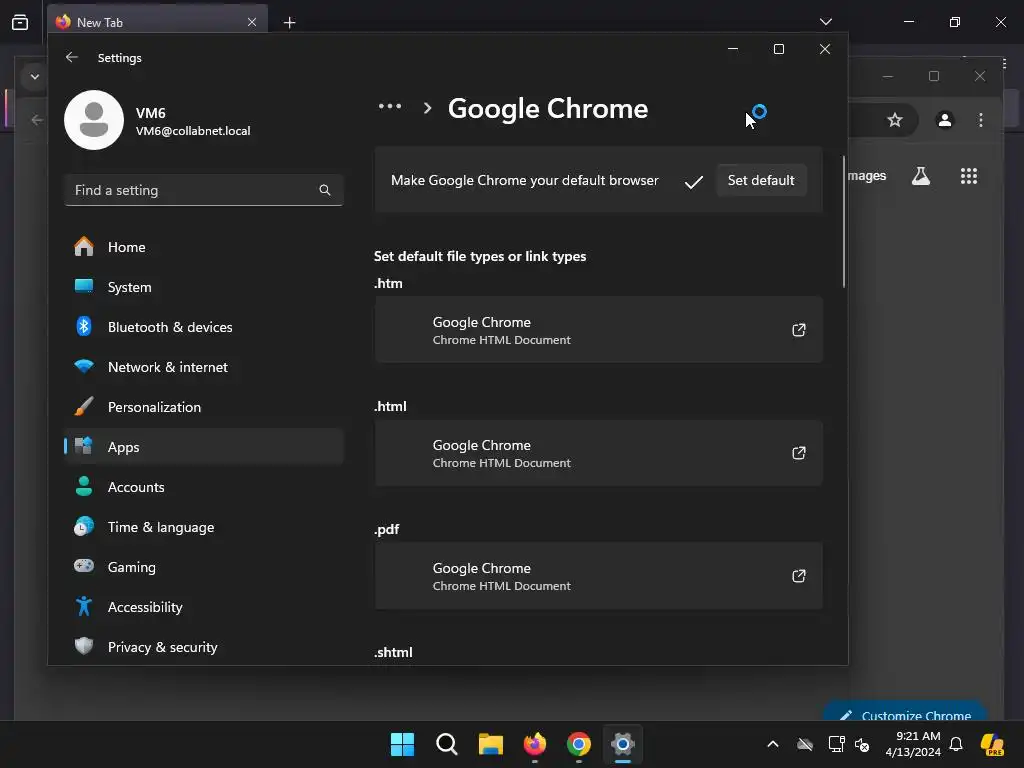The width and height of the screenshot is (1024, 768).
Task: Open Gaming settings
Action: pos(204,567)
